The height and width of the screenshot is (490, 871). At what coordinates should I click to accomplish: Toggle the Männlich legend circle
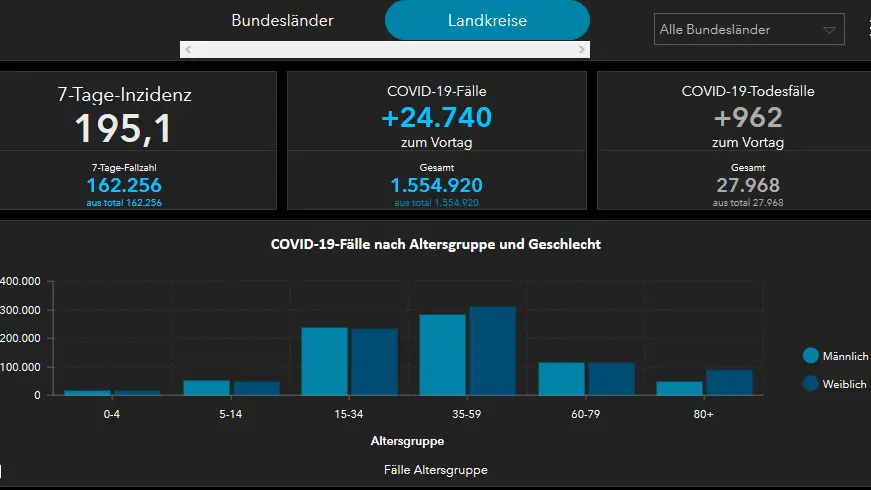pos(810,356)
